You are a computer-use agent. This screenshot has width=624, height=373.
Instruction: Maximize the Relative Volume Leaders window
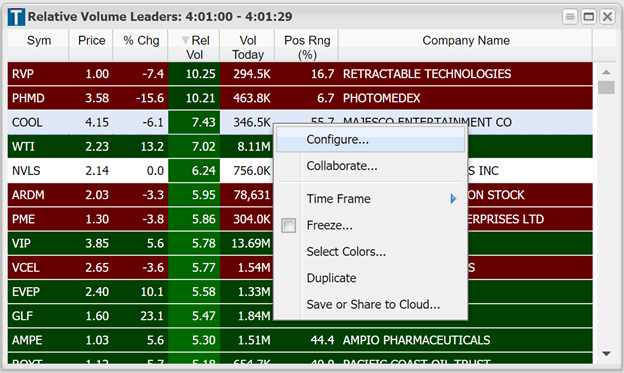pyautogui.click(x=589, y=17)
